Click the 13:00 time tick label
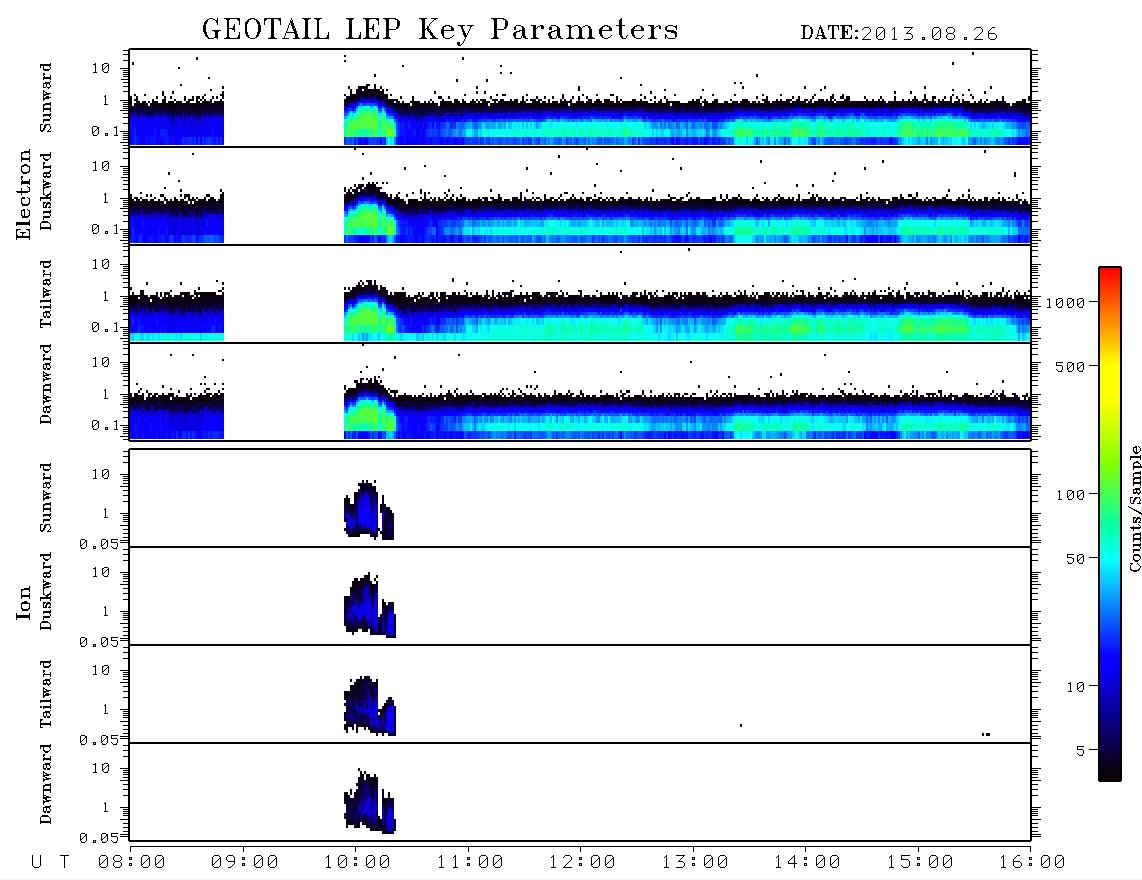Screen dimensions: 1142x880 pyautogui.click(x=695, y=863)
